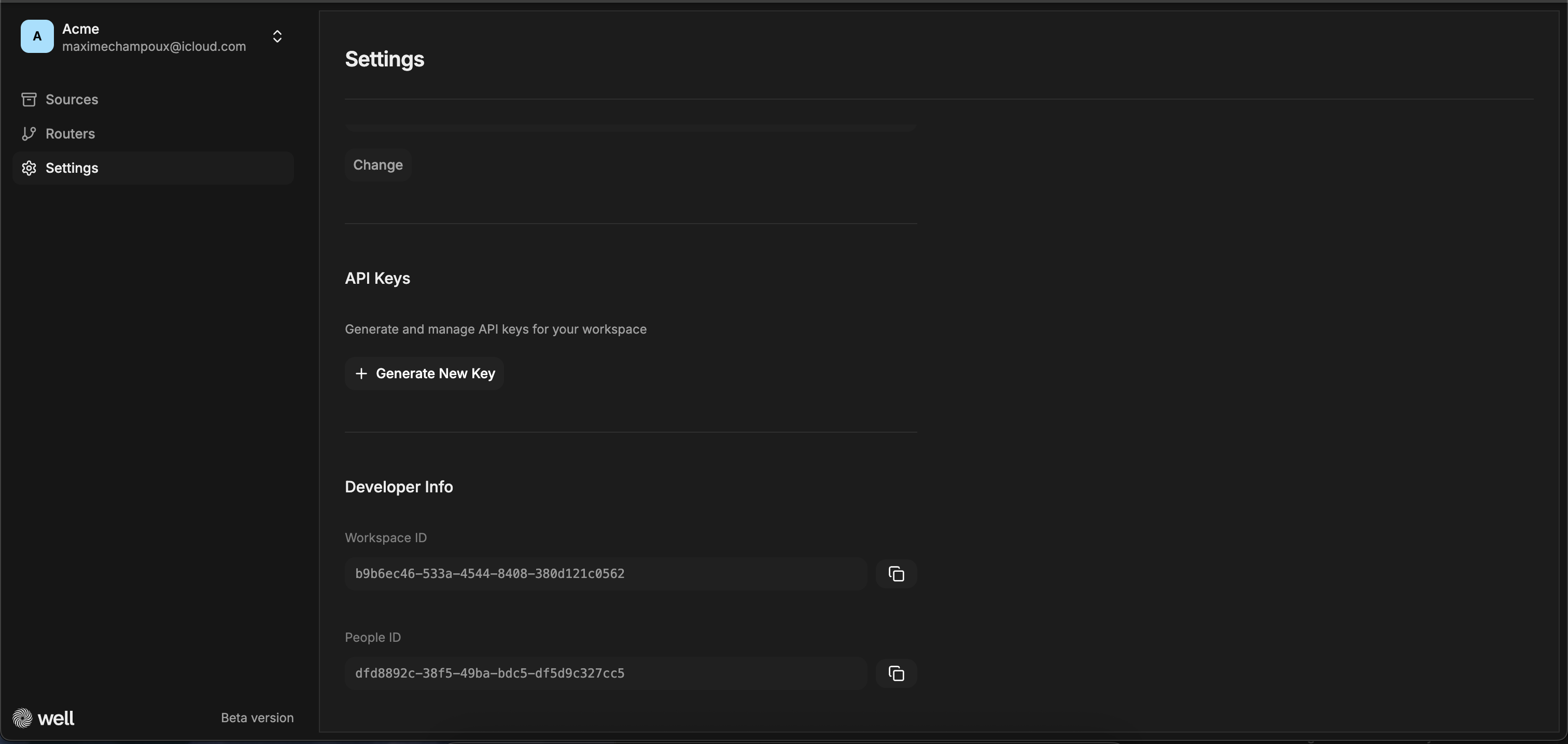Open the Routers page
Image resolution: width=1568 pixels, height=744 pixels.
(70, 133)
